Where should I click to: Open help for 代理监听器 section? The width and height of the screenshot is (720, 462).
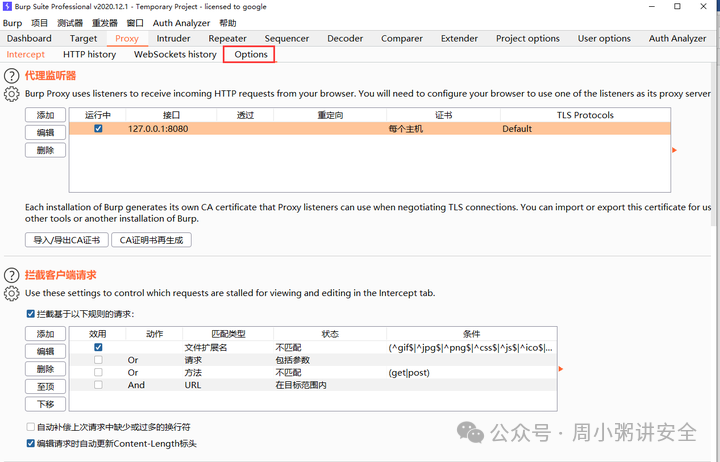[x=11, y=76]
